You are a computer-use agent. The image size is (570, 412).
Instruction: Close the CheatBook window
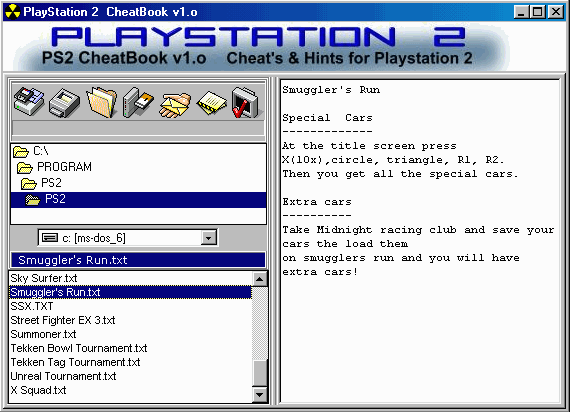pos(556,12)
